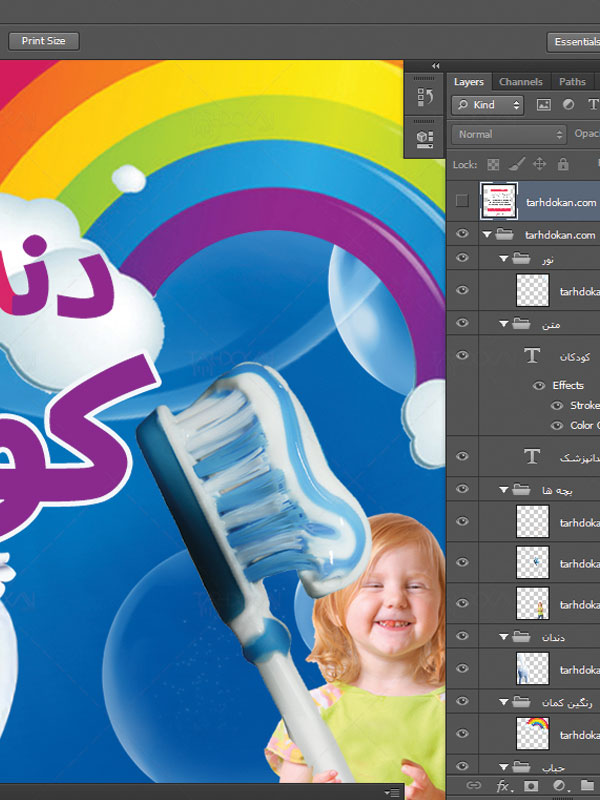Hide the متن group
Screen dimensions: 600x800
[462, 323]
